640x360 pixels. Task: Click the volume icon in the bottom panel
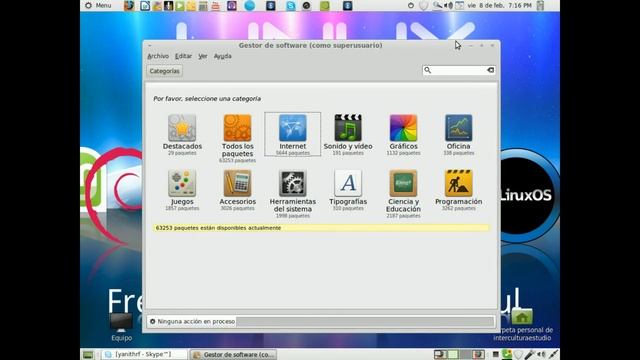click(541, 354)
